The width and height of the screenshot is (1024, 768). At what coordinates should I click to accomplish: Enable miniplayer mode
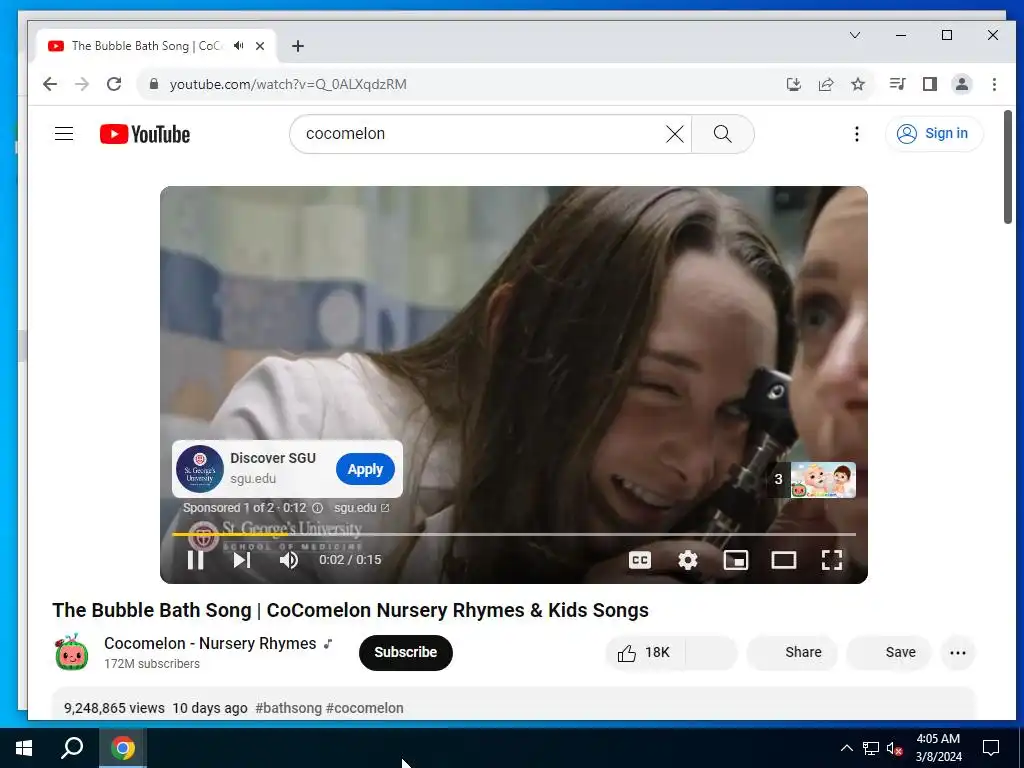[x=736, y=560]
